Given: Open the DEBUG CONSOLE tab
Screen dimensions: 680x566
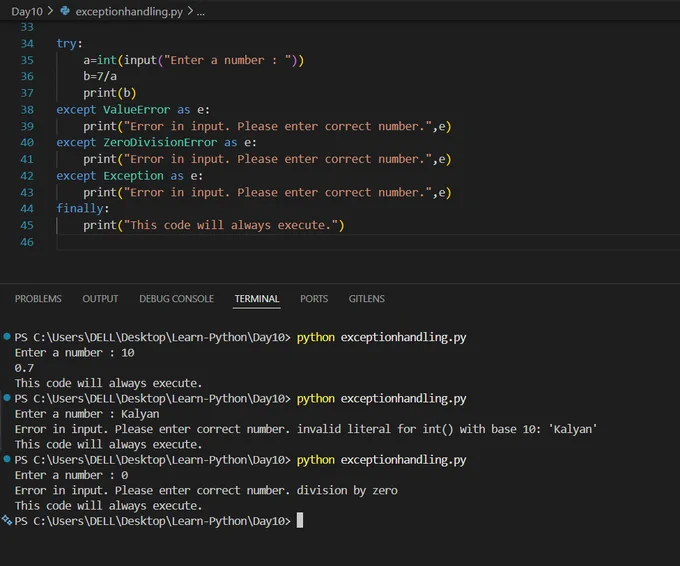Looking at the screenshot, I should [177, 299].
